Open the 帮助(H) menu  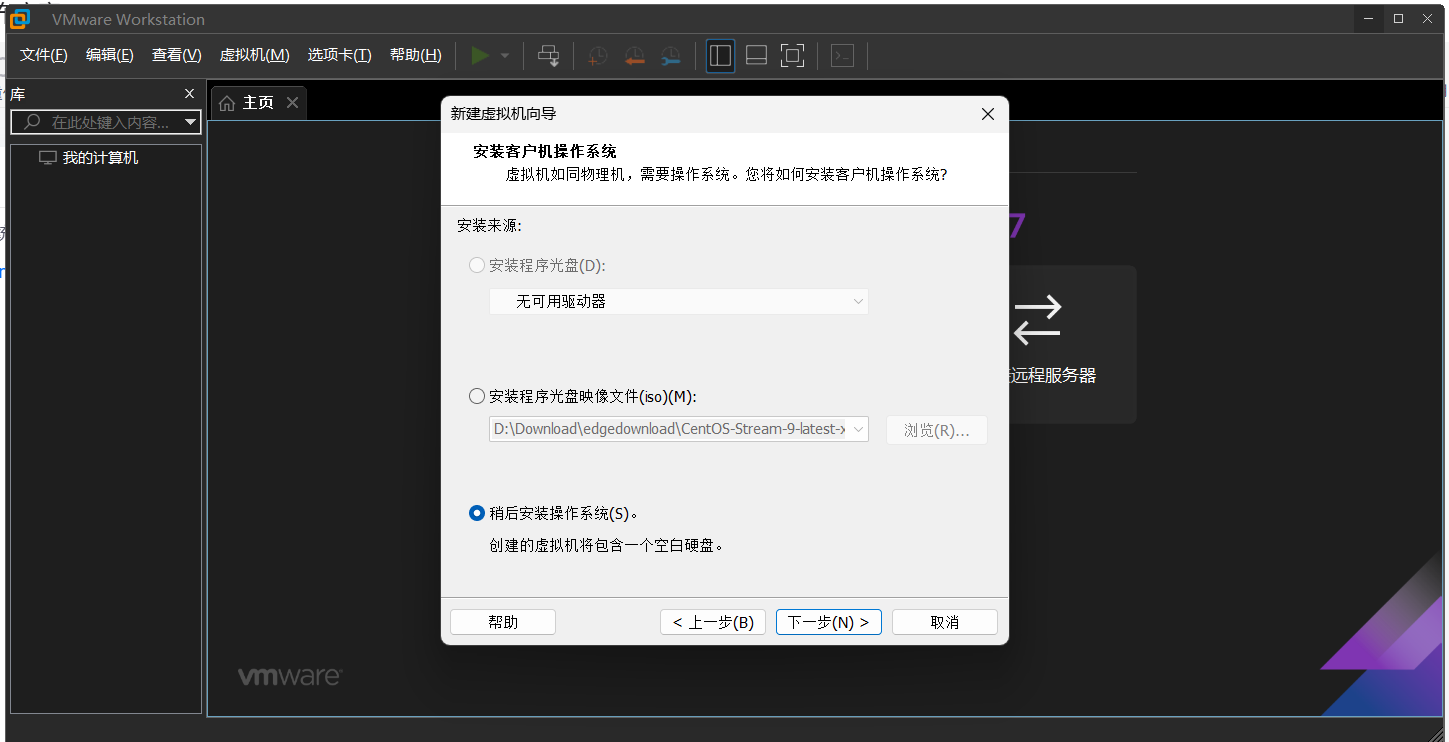[x=416, y=56]
